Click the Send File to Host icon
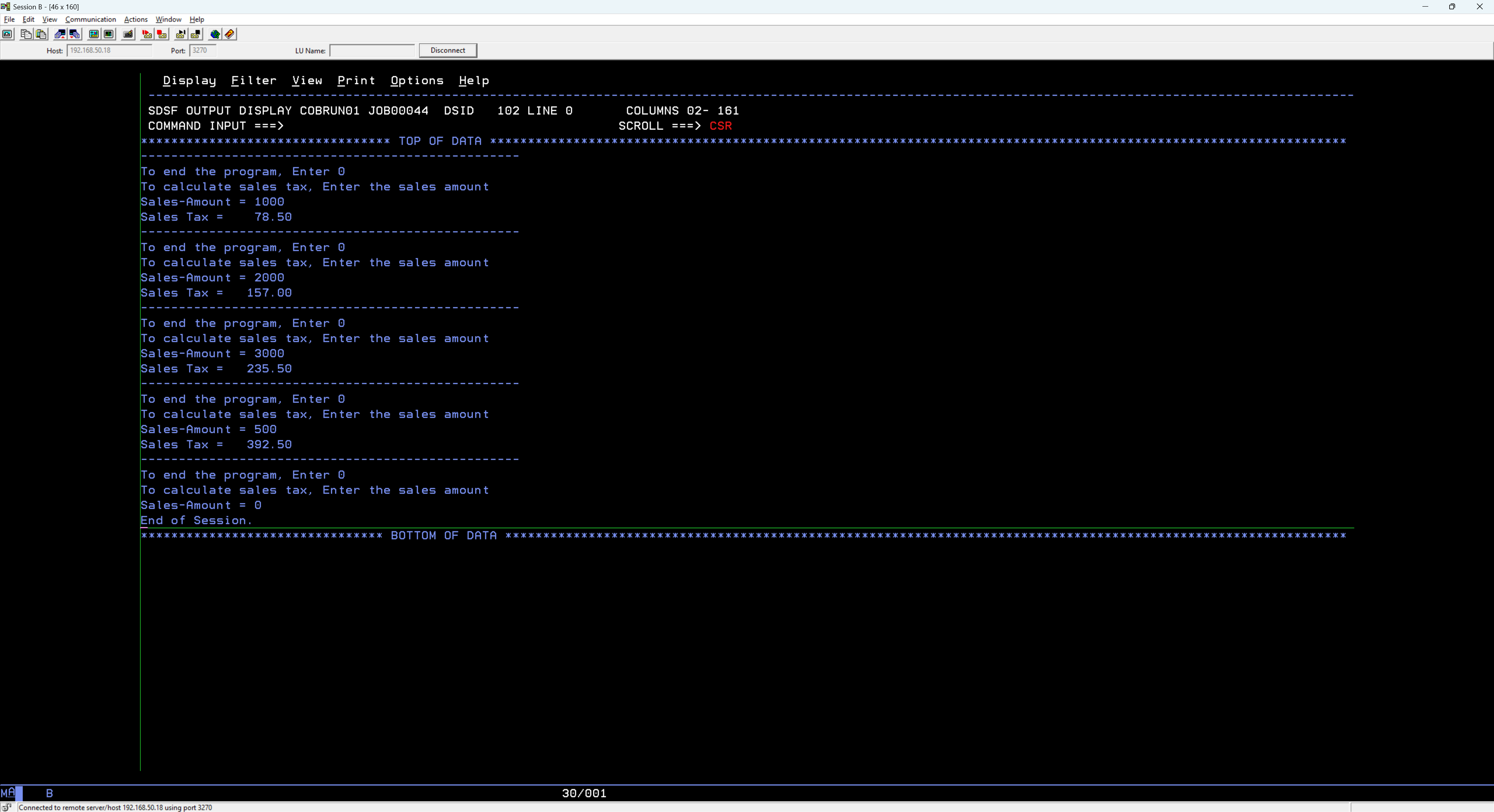 tap(60, 34)
